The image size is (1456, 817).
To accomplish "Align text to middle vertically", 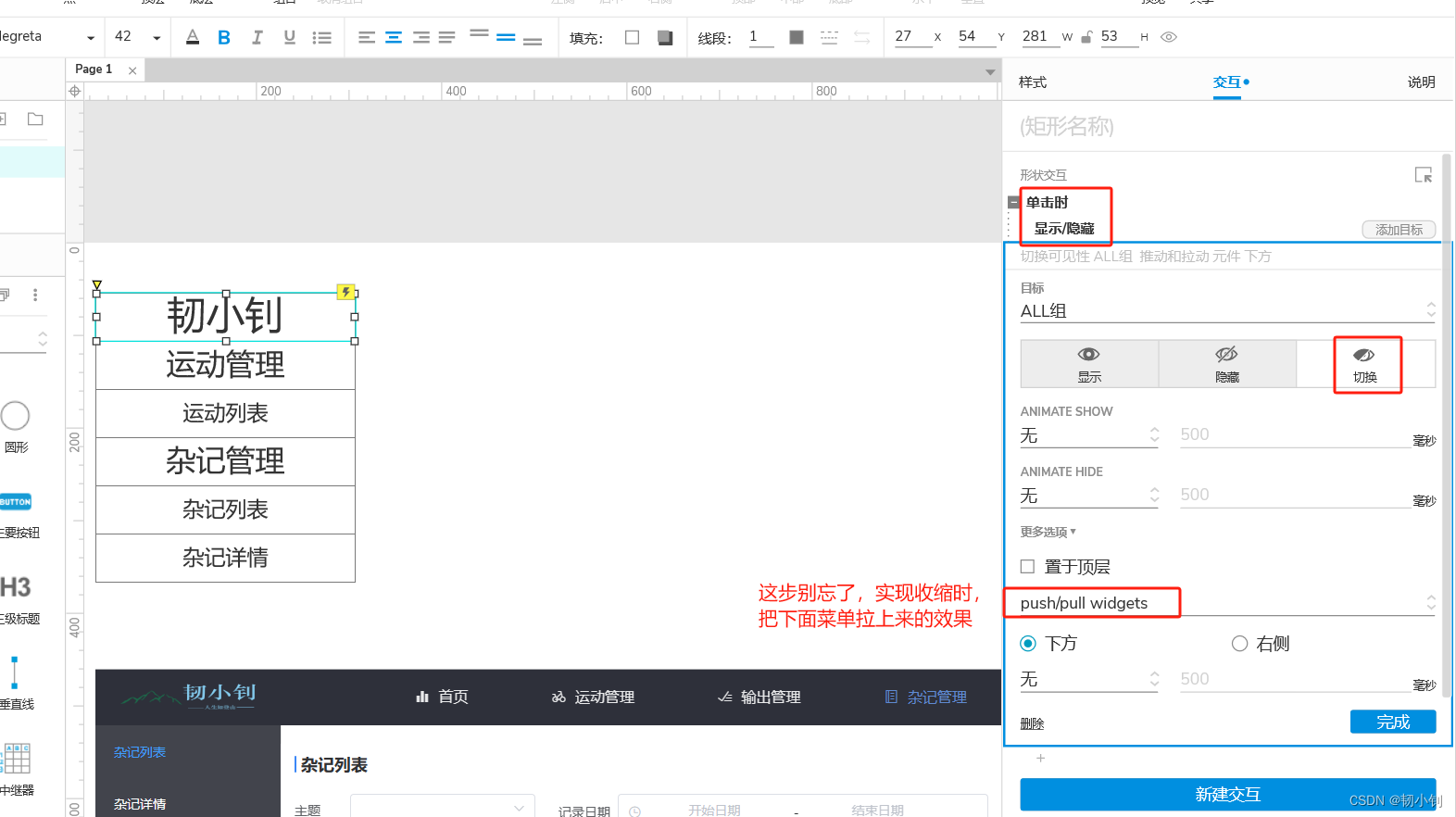I will coord(506,37).
